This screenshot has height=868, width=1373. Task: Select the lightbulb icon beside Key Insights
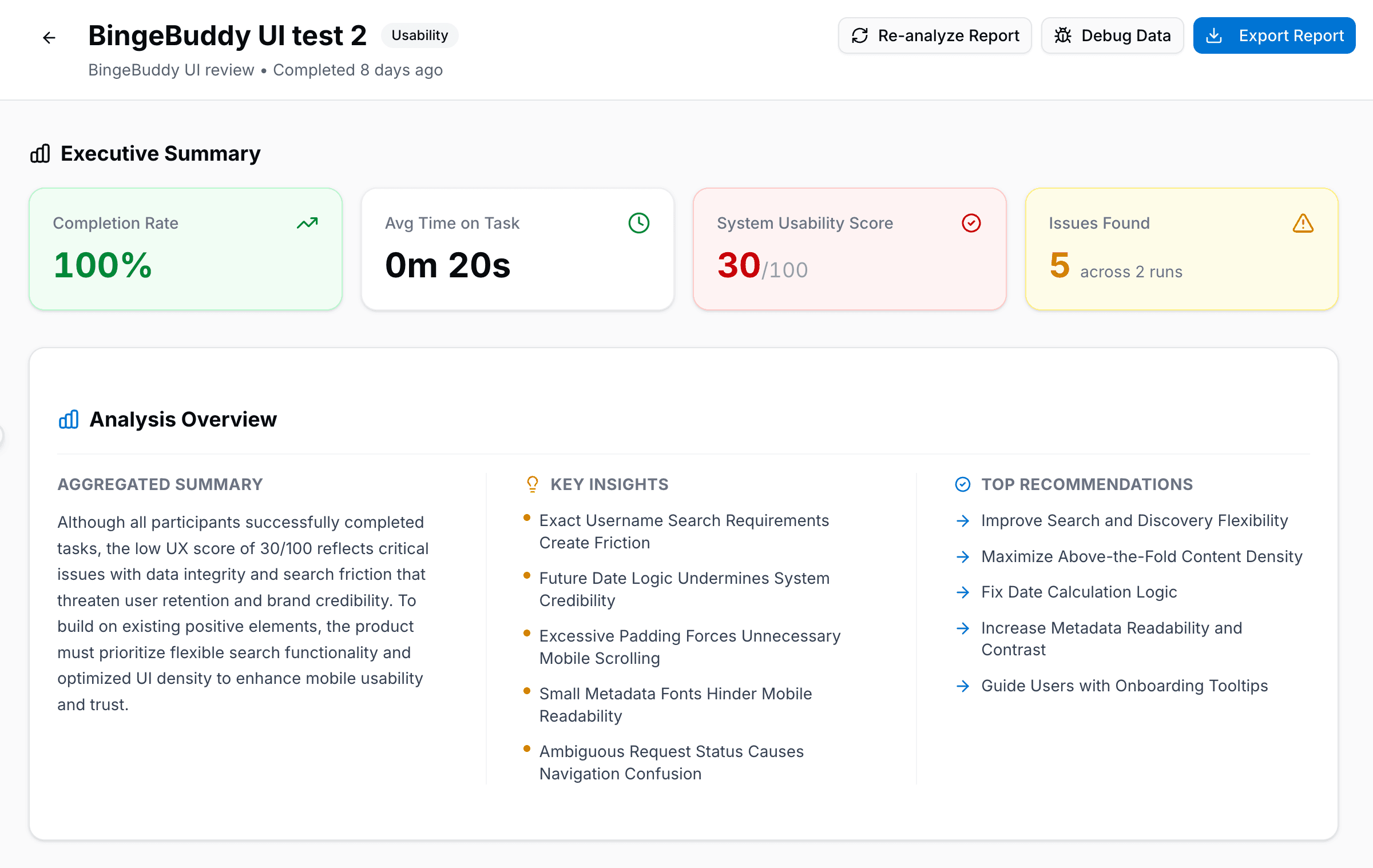point(531,484)
